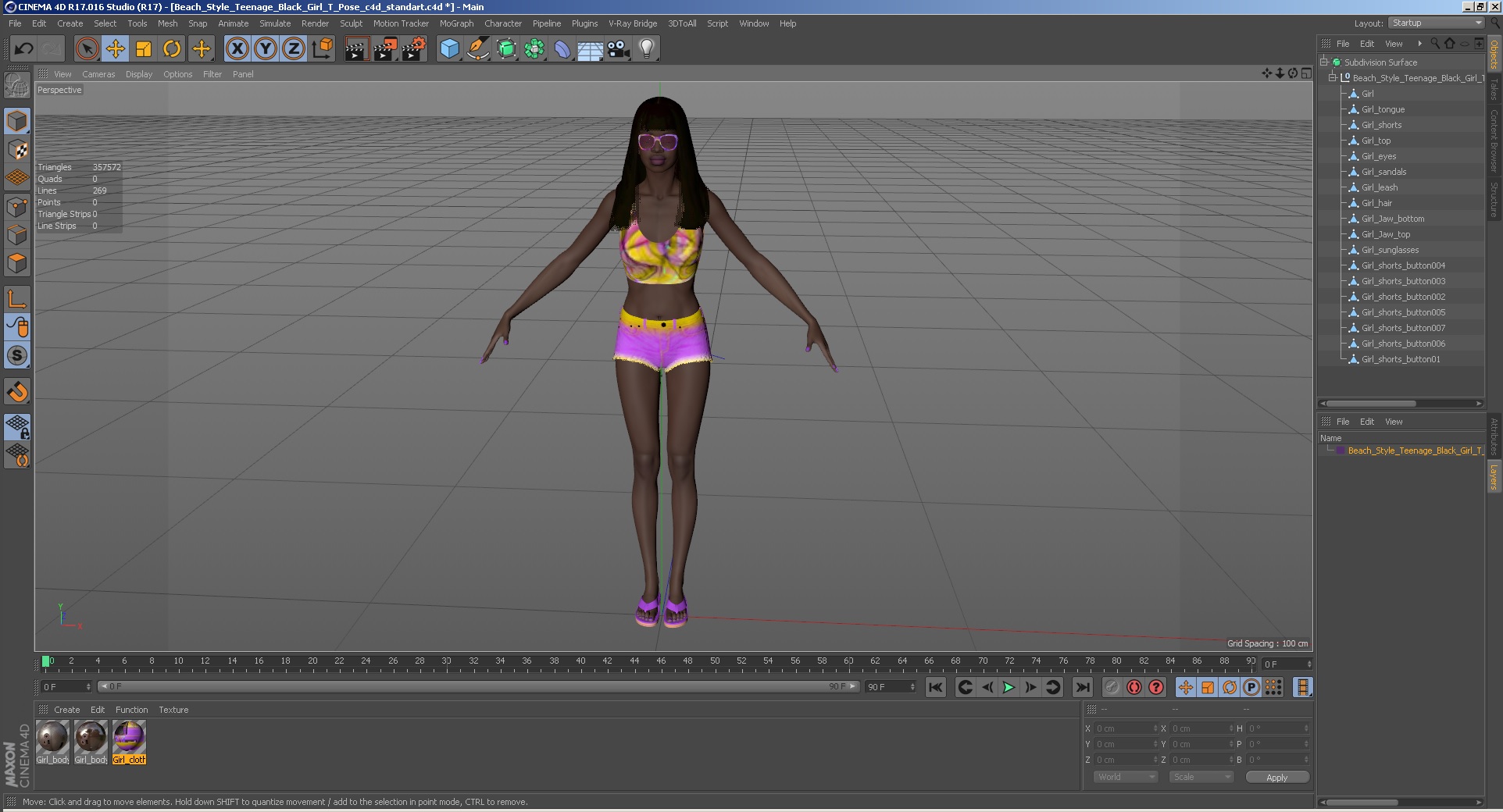Viewport: 1503px width, 812px height.
Task: Open the deformer Bend icon
Action: point(562,49)
